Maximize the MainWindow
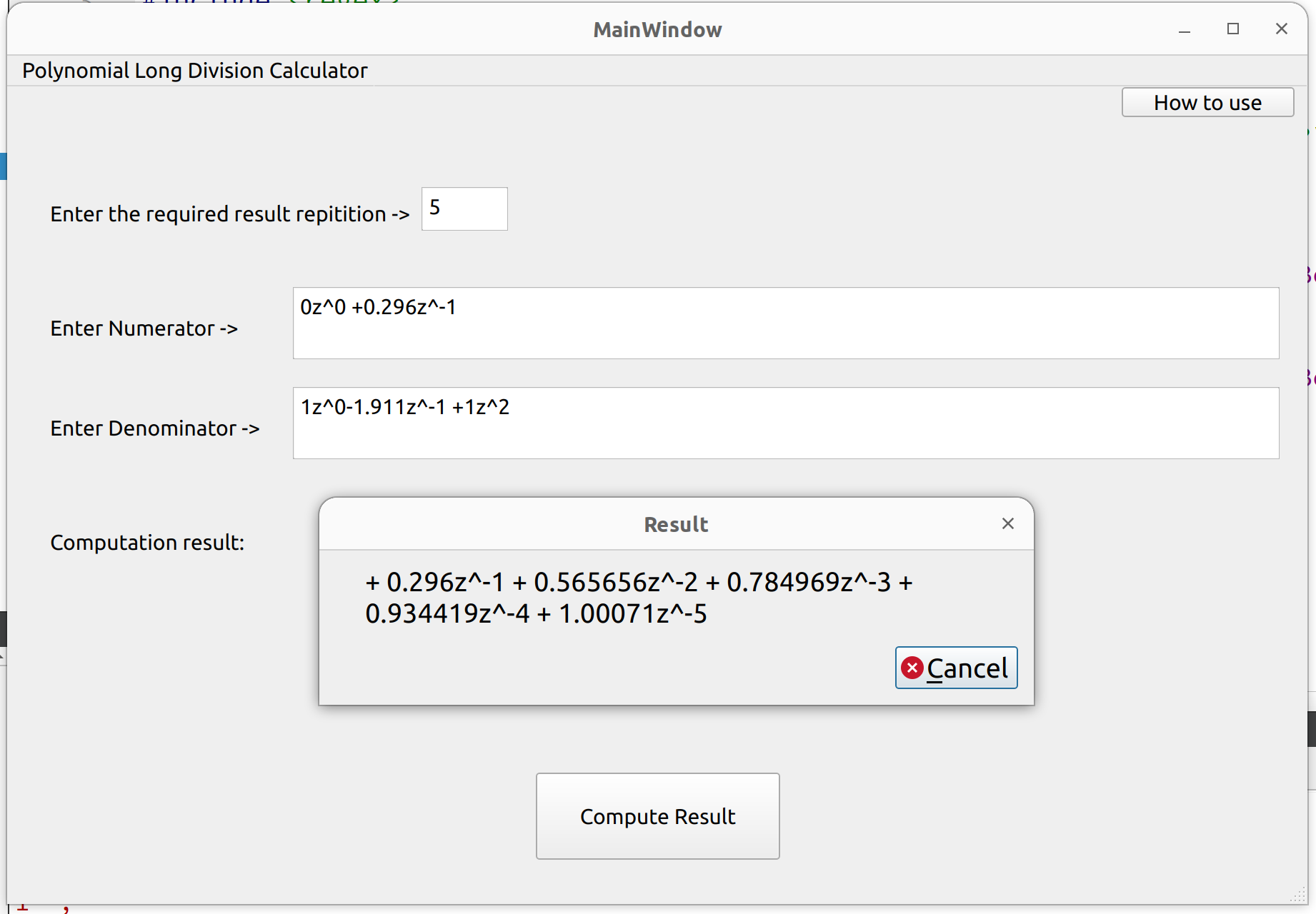This screenshot has height=914, width=1316. 1233,29
